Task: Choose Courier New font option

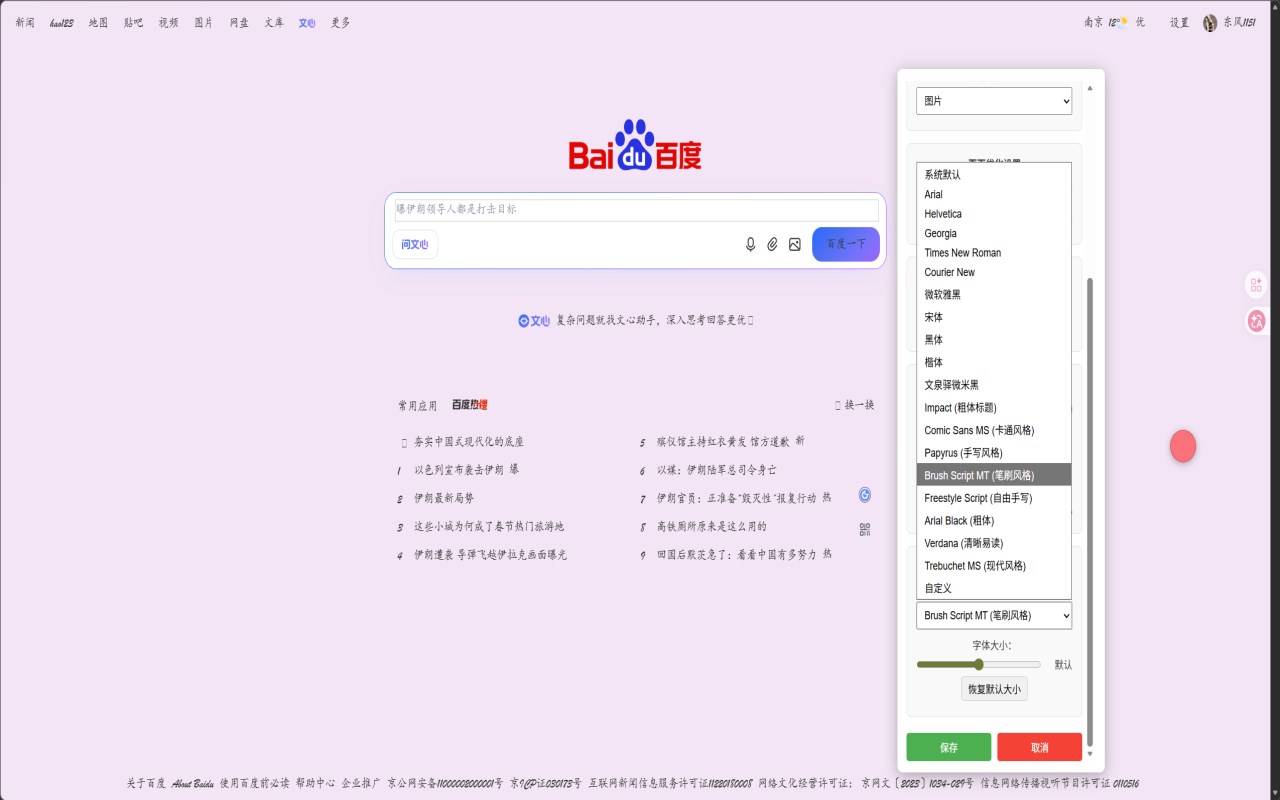Action: pyautogui.click(x=994, y=273)
